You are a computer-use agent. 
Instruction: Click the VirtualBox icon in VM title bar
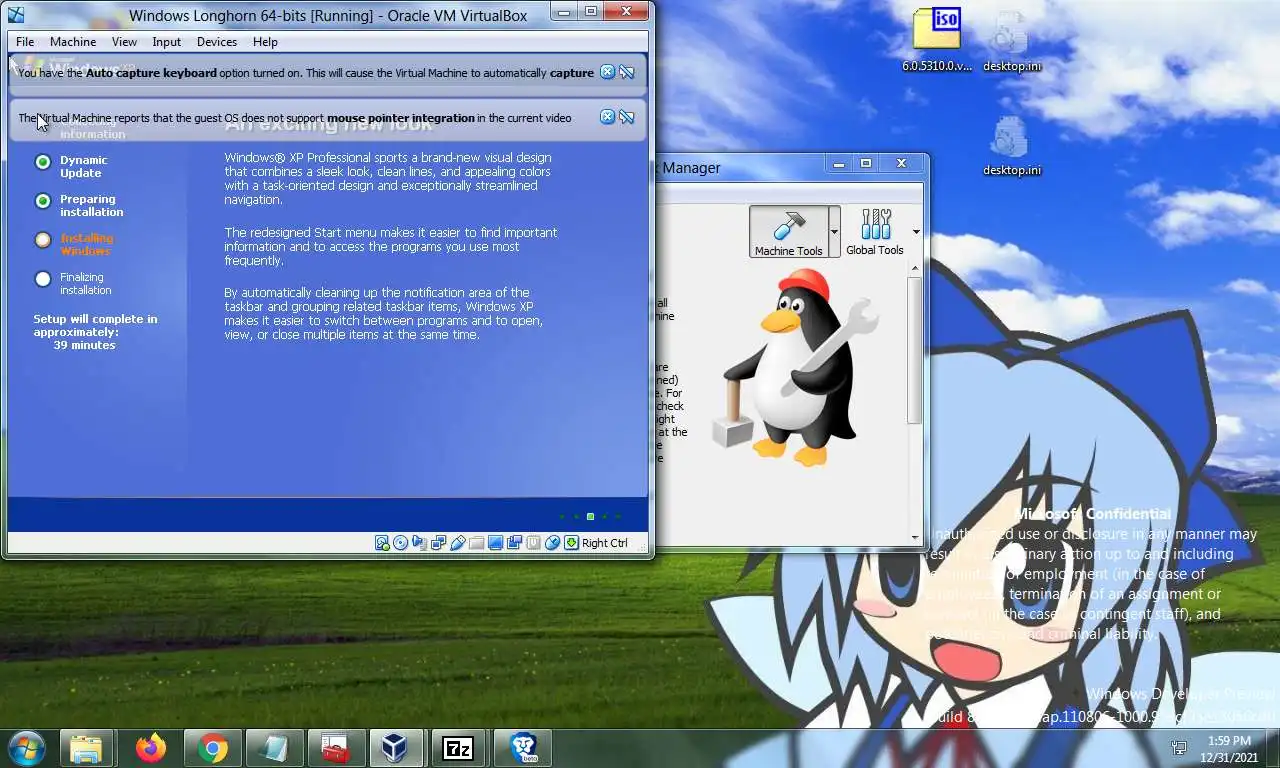(x=16, y=14)
